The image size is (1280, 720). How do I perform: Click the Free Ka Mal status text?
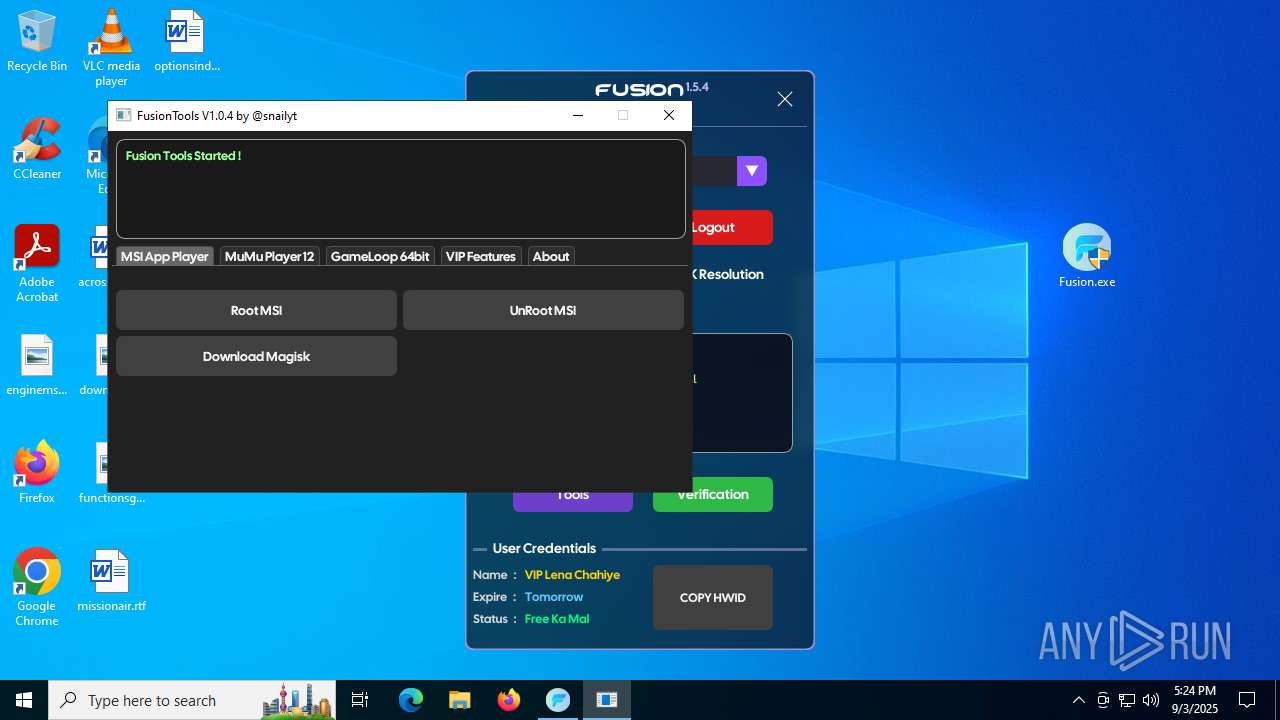[x=557, y=619]
